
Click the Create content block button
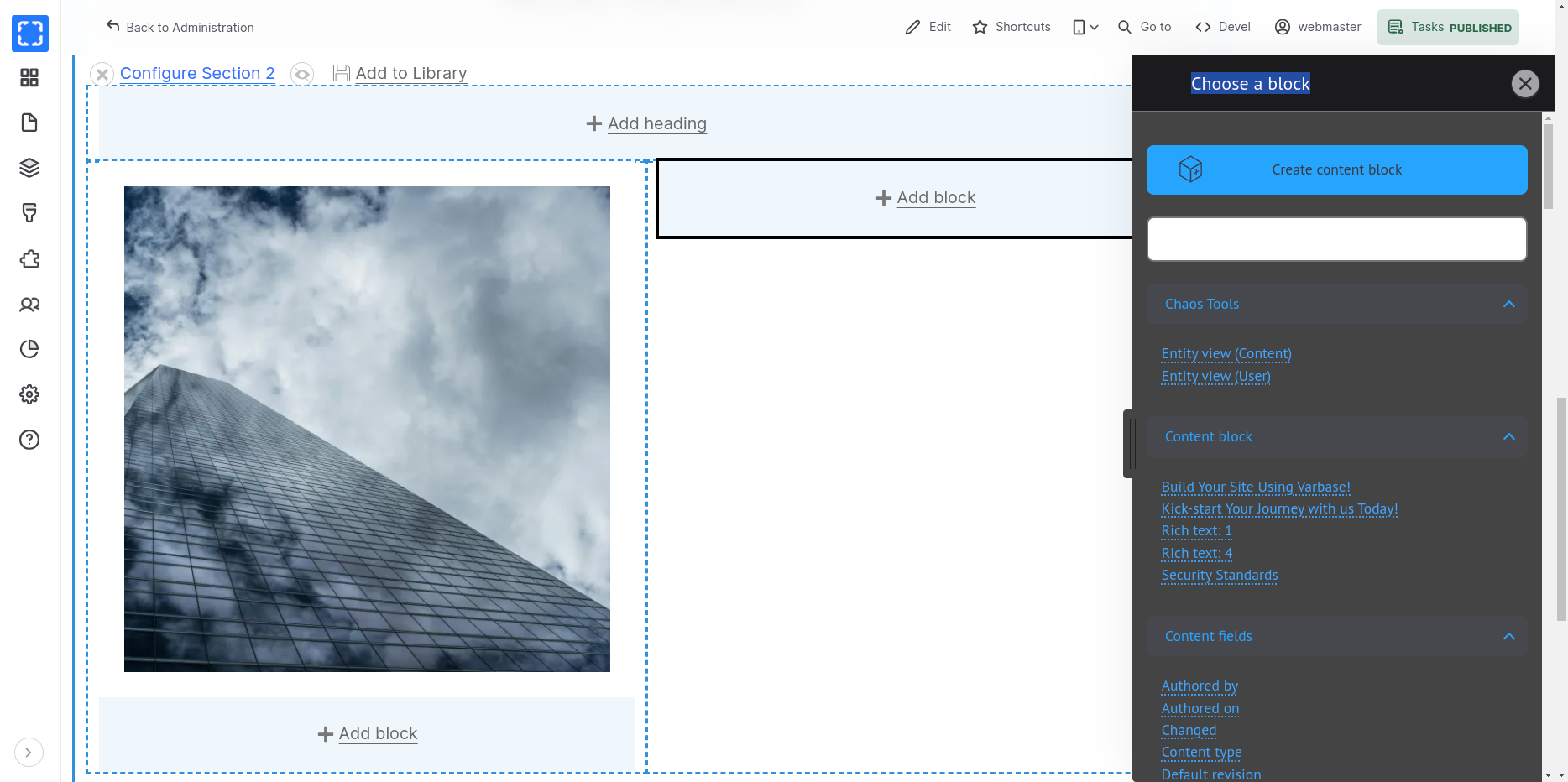(x=1336, y=169)
